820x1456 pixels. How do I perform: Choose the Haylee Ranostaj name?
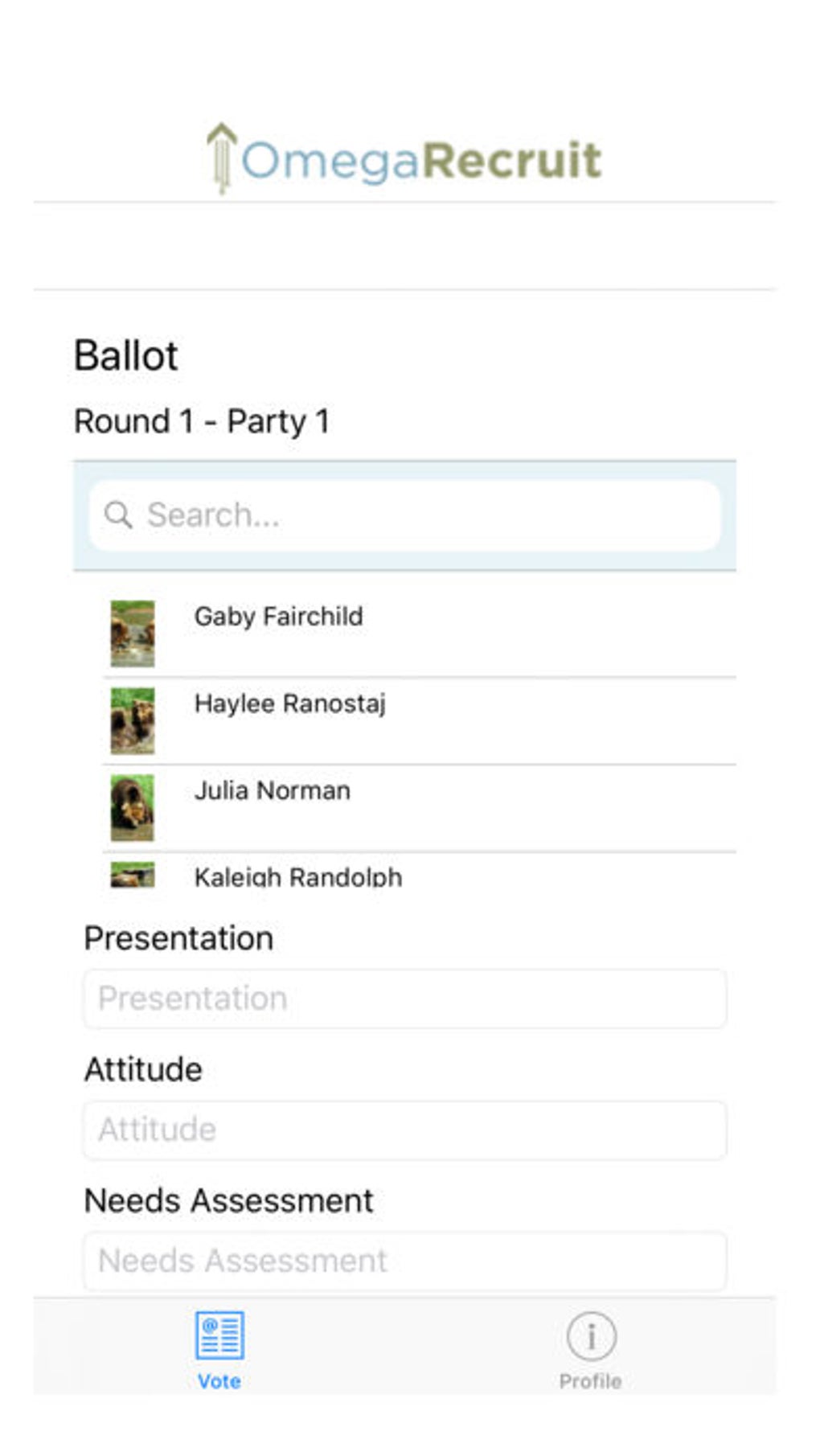[289, 703]
